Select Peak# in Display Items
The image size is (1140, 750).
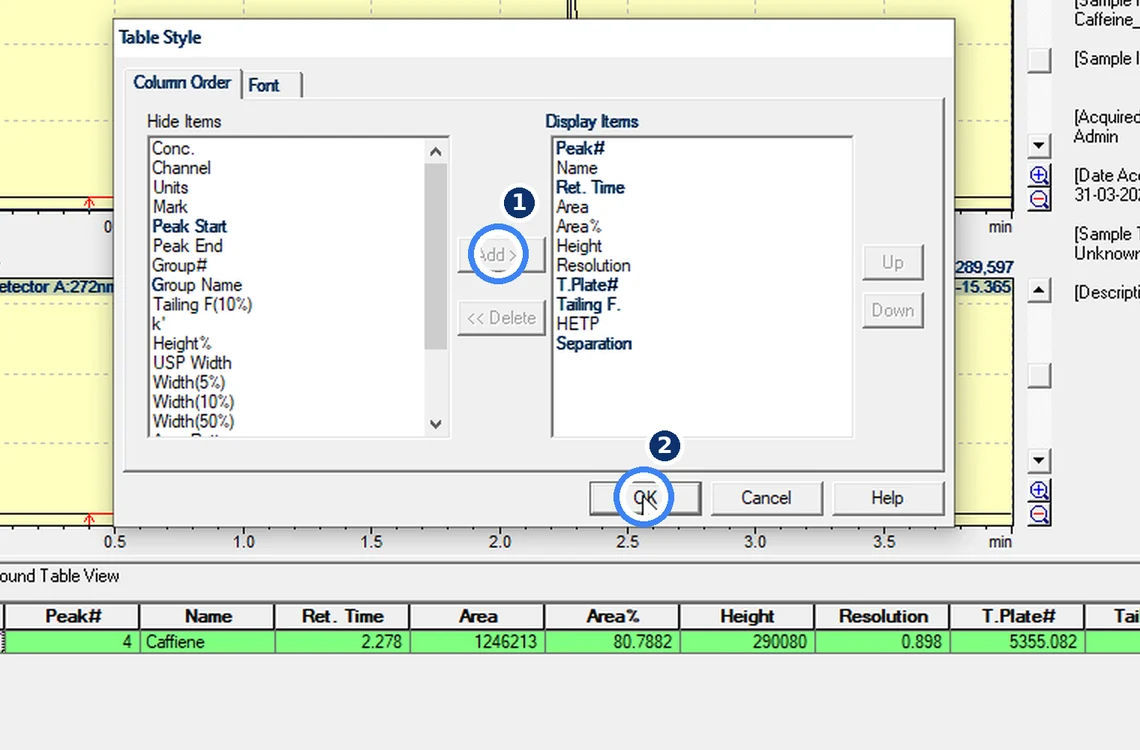tap(580, 148)
